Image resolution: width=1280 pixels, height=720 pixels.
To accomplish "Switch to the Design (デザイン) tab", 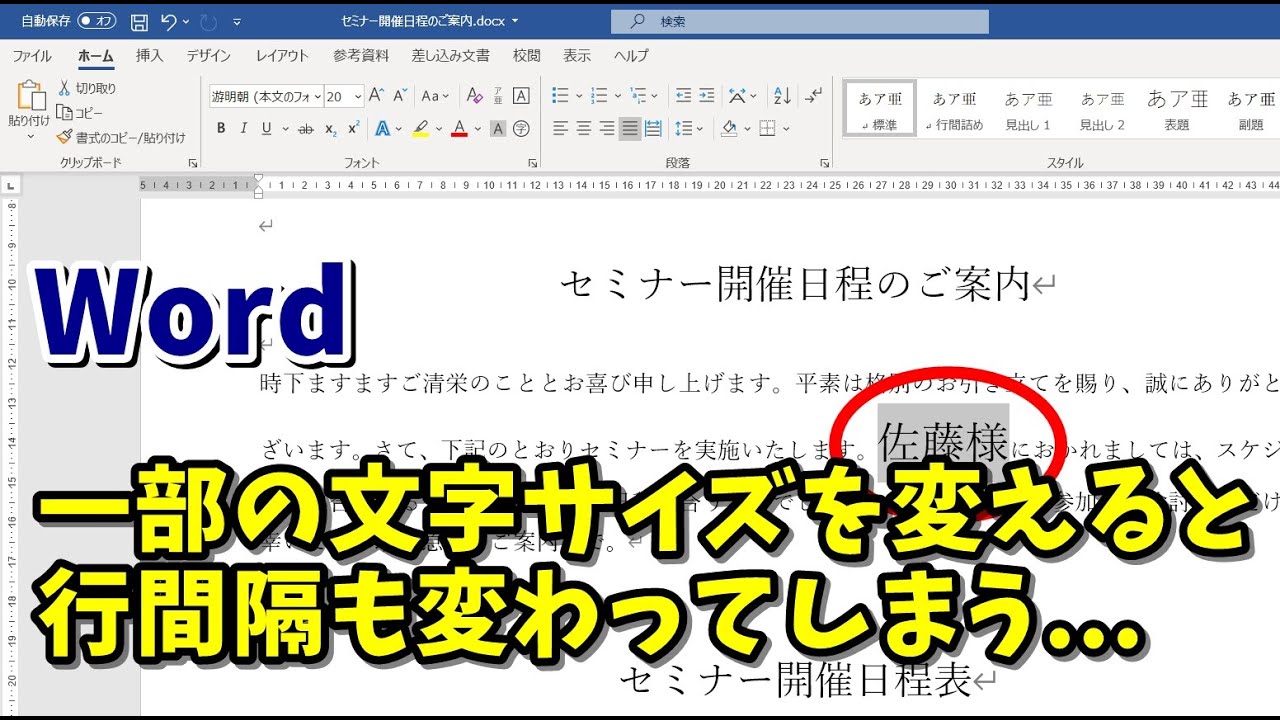I will 208,56.
